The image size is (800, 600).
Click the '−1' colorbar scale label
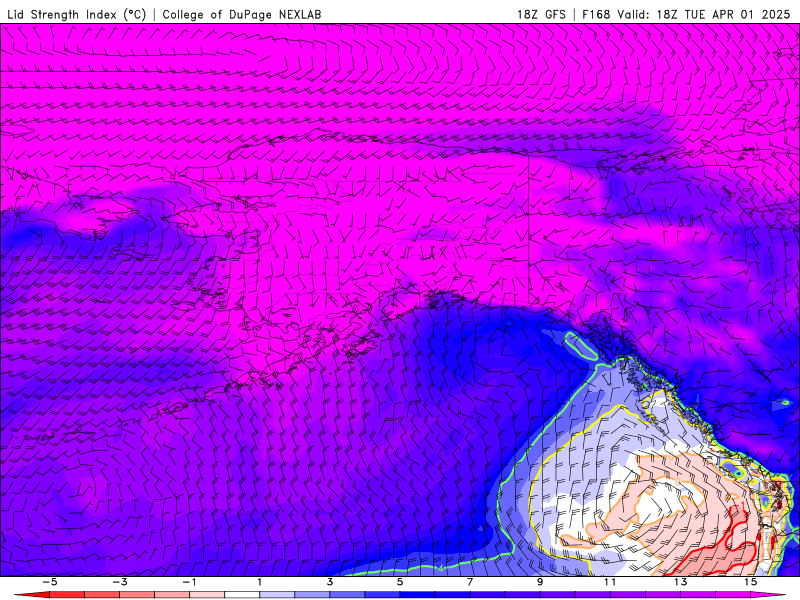(x=190, y=582)
